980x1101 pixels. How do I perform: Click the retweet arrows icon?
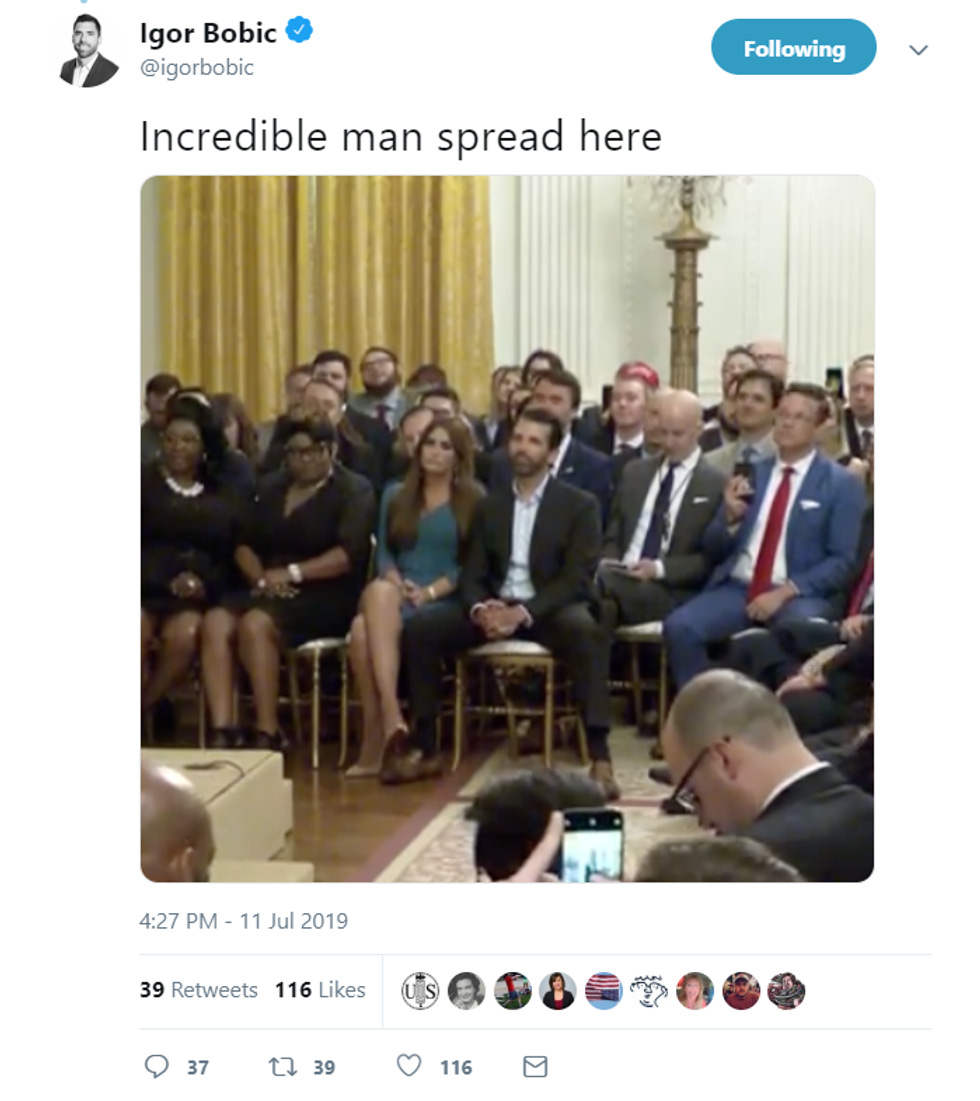coord(283,1067)
